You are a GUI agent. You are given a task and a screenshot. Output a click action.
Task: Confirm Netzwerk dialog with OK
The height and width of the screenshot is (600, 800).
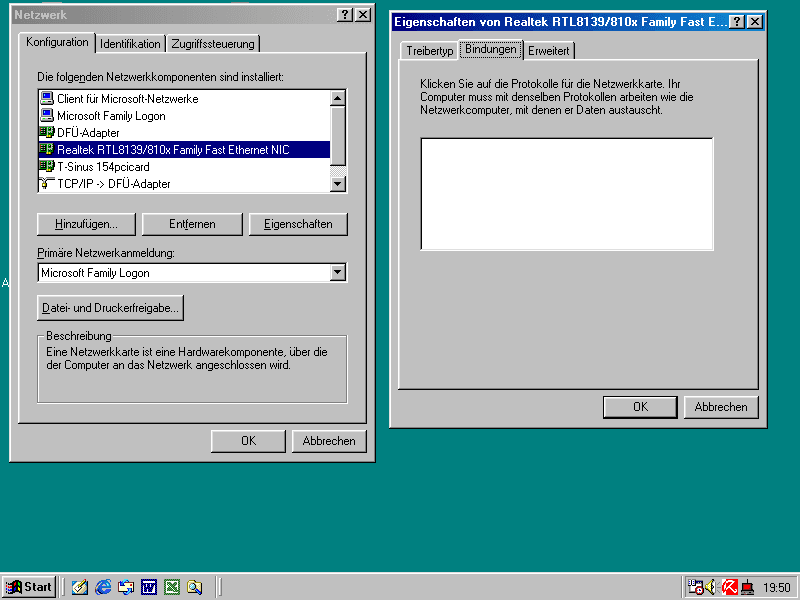248,441
